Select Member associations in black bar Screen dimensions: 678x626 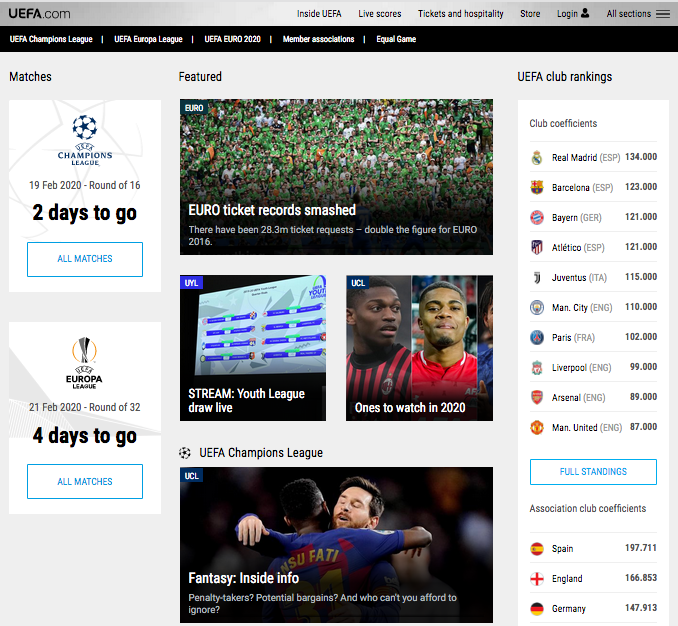pos(318,39)
